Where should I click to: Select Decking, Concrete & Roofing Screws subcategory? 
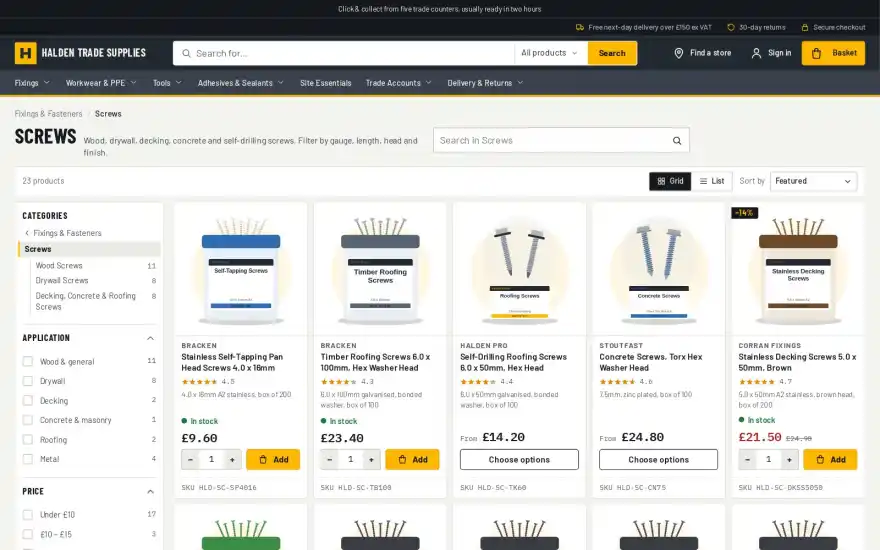(x=86, y=301)
